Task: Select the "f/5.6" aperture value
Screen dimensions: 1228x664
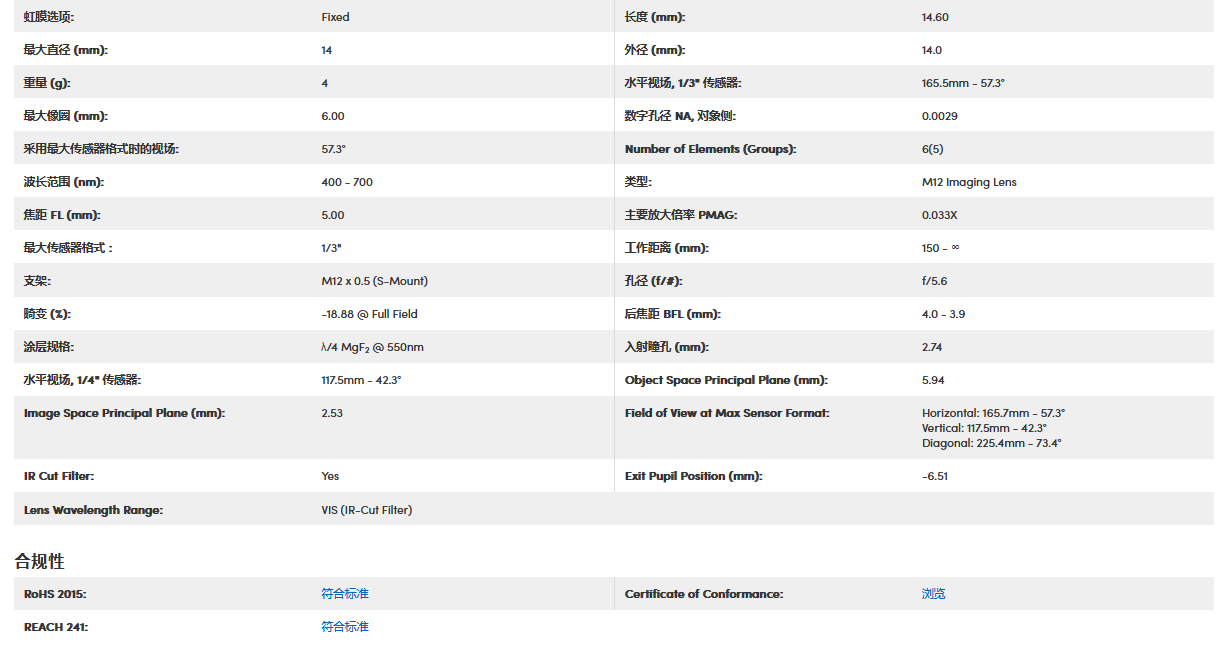Action: [935, 281]
